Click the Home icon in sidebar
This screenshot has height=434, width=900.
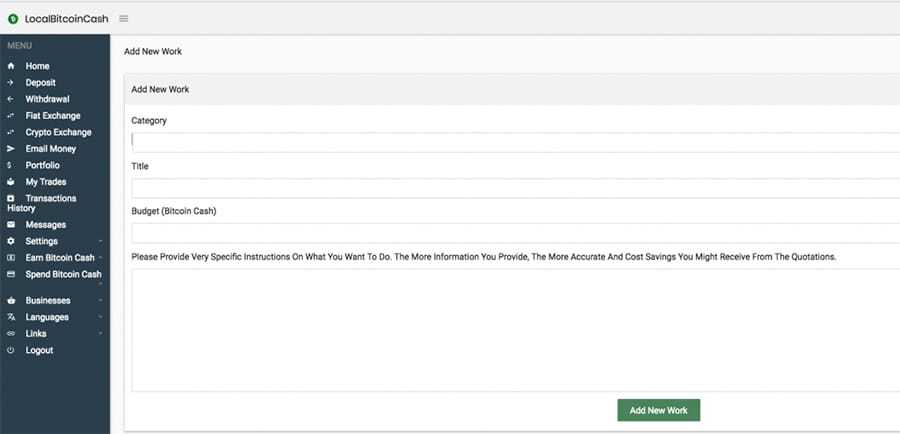[x=11, y=66]
